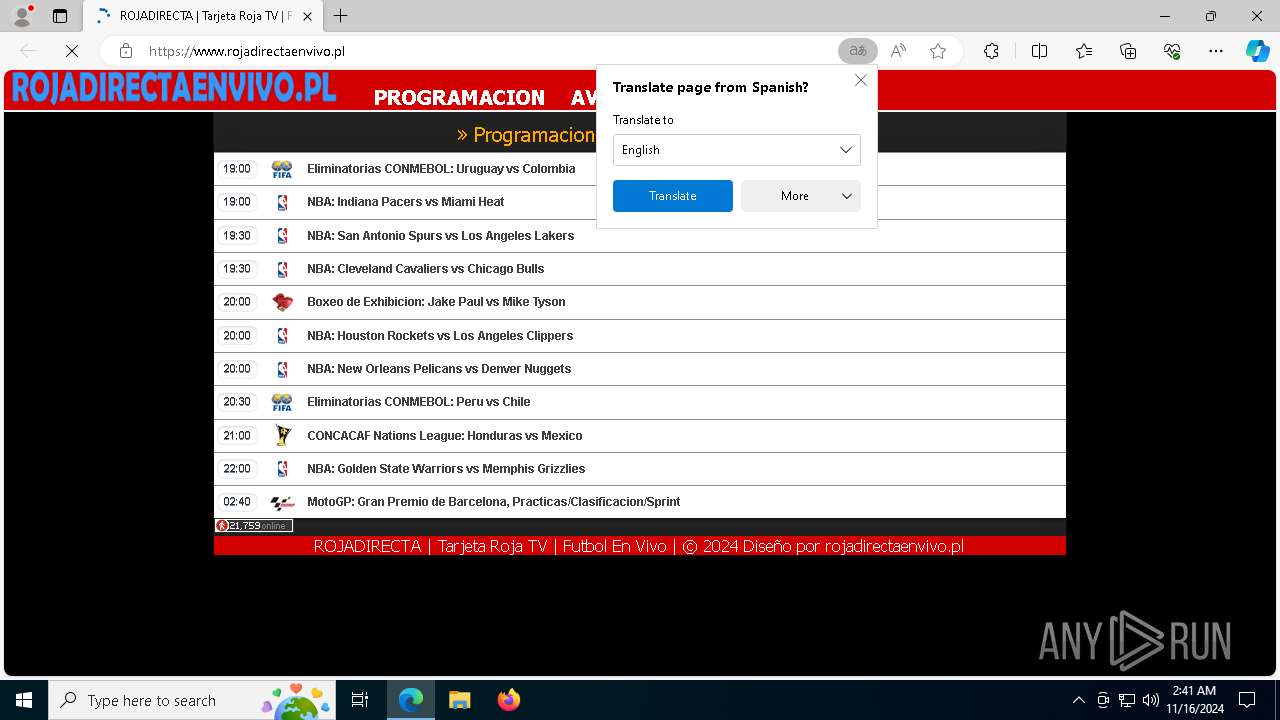1280x720 pixels.
Task: Open the Translate to language dropdown
Action: pos(737,150)
